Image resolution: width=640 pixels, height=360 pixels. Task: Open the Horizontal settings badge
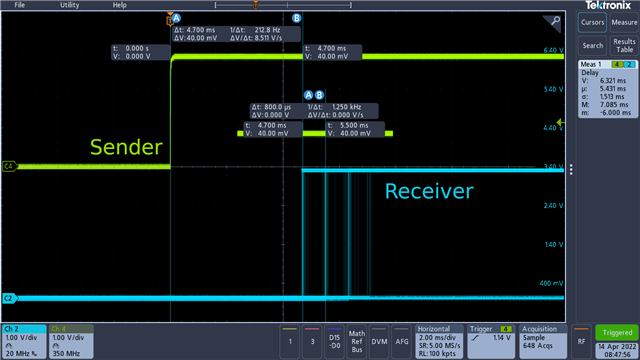pos(439,341)
